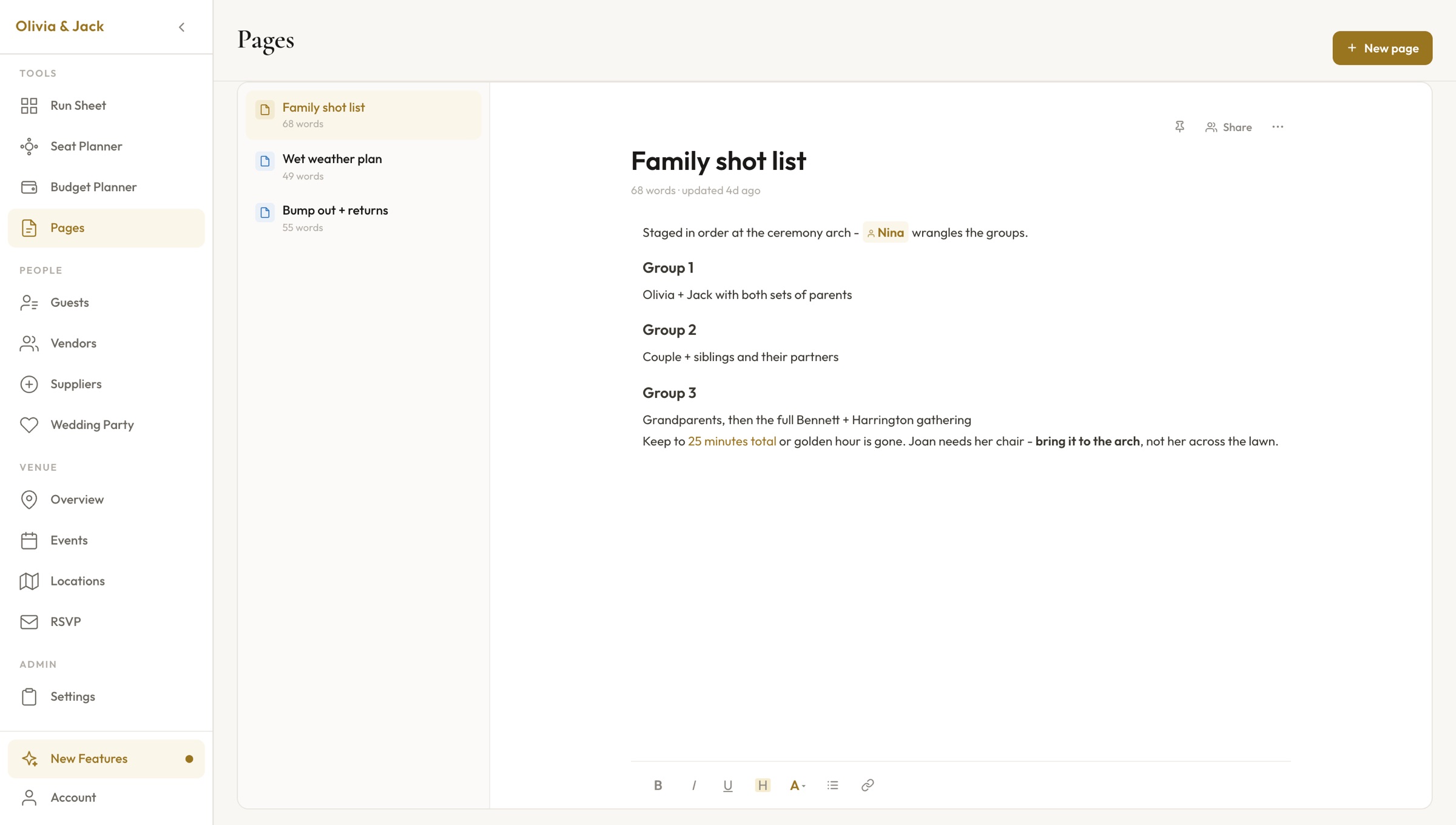Click the Group 3 heading
1456x825 pixels.
click(x=669, y=392)
